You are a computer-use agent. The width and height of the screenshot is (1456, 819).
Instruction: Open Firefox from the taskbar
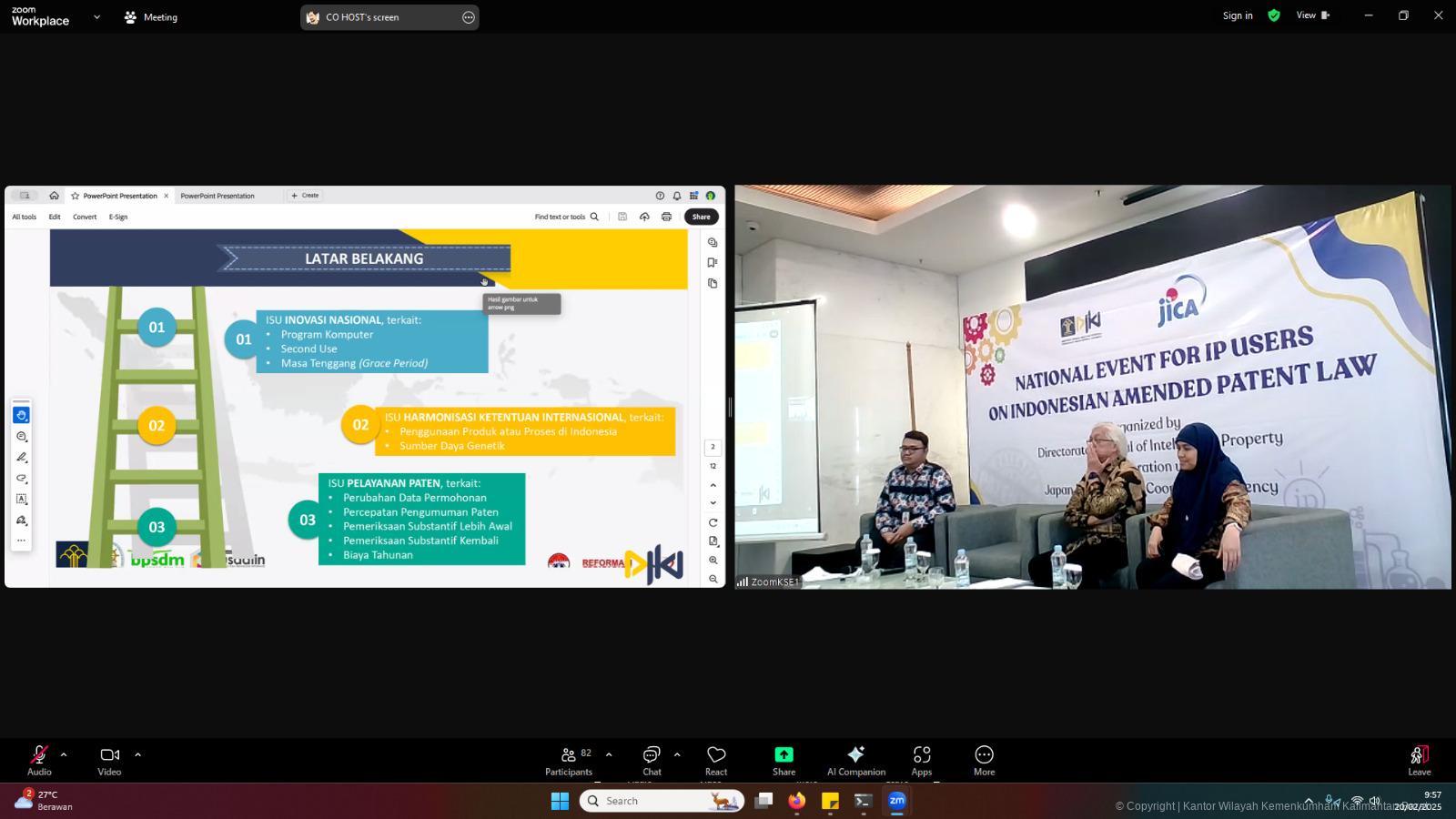point(797,801)
